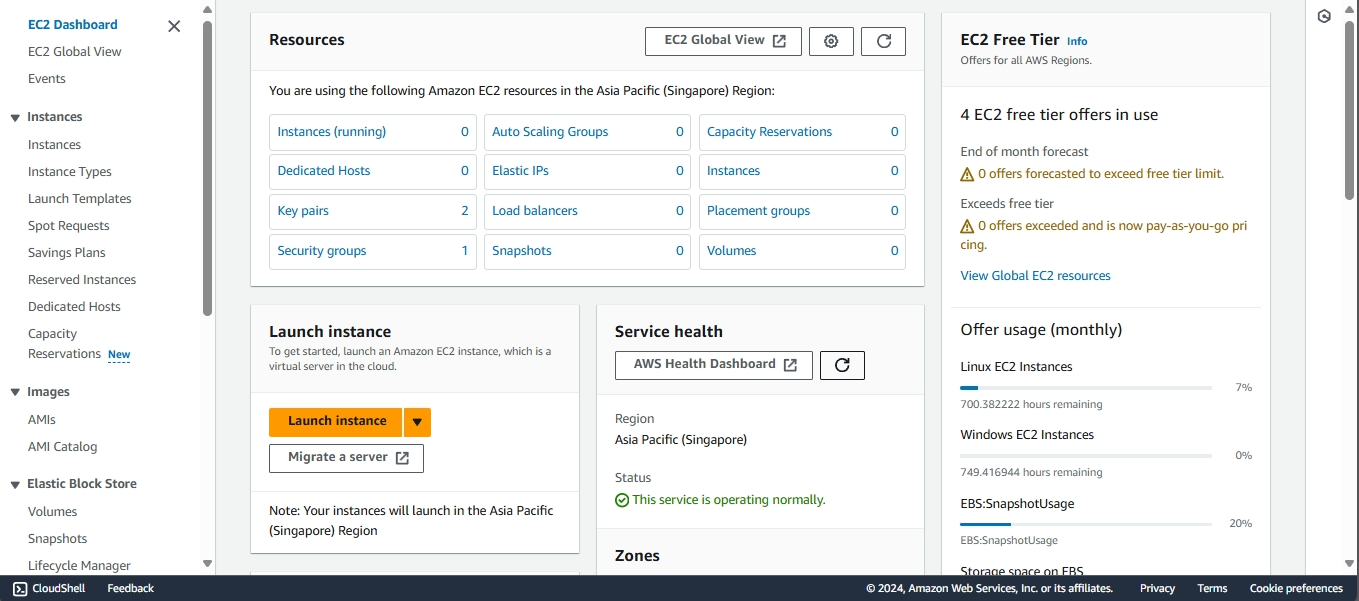Collapse the Elastic Block Store section
This screenshot has width=1359, height=601.
tap(15, 485)
